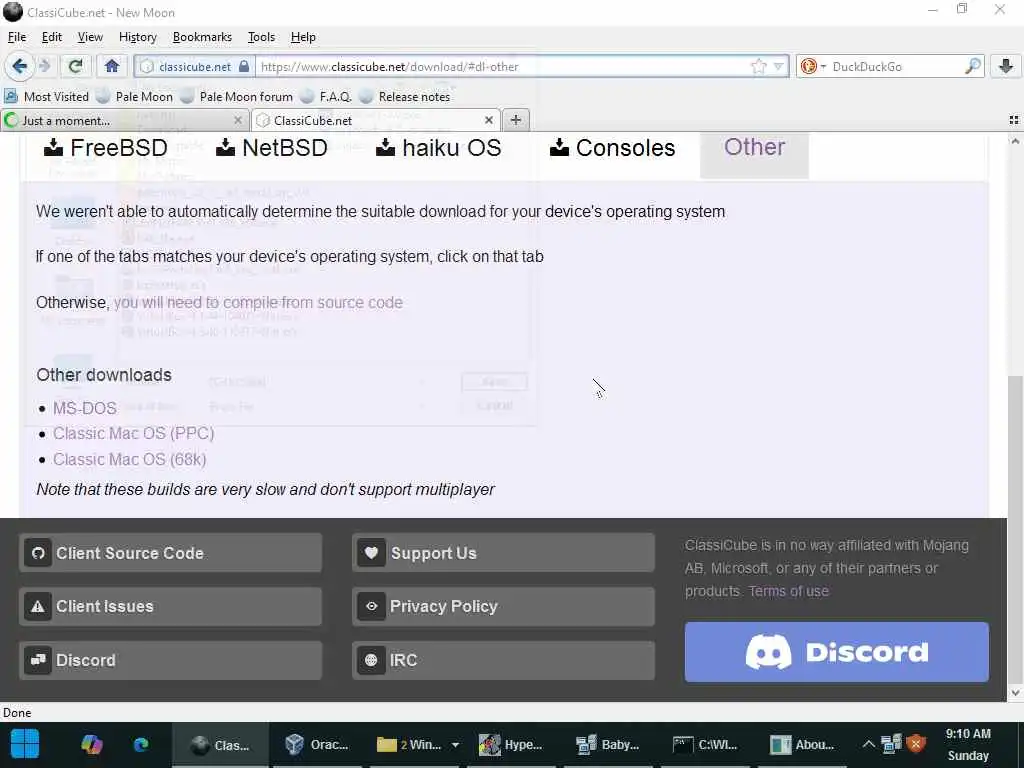Click the Support Us button
Viewport: 1024px width, 768px height.
click(x=503, y=553)
